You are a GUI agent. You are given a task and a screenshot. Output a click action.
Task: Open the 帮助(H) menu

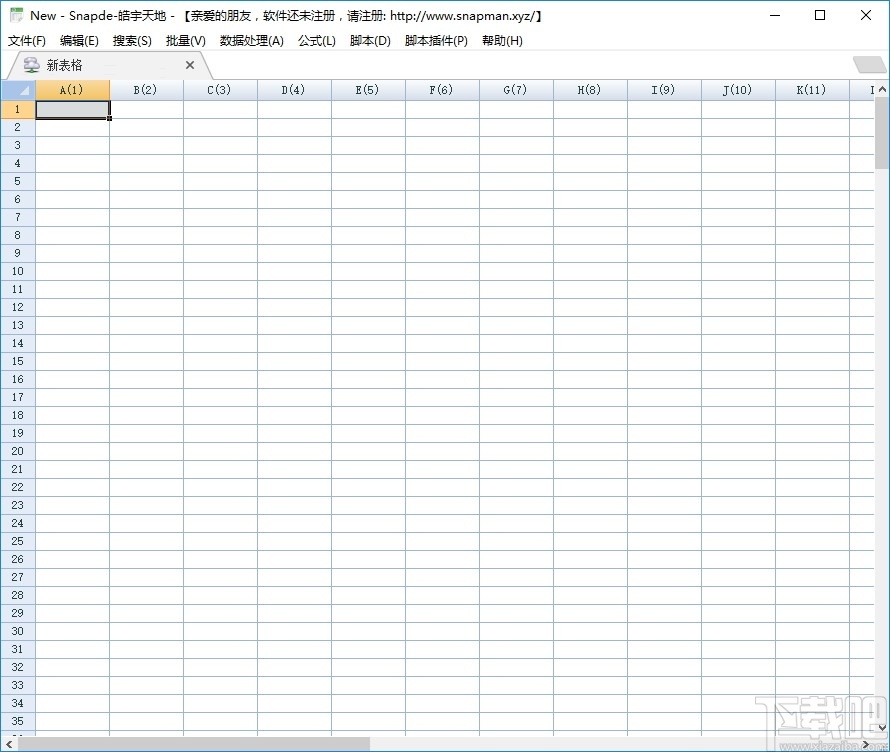pos(502,40)
